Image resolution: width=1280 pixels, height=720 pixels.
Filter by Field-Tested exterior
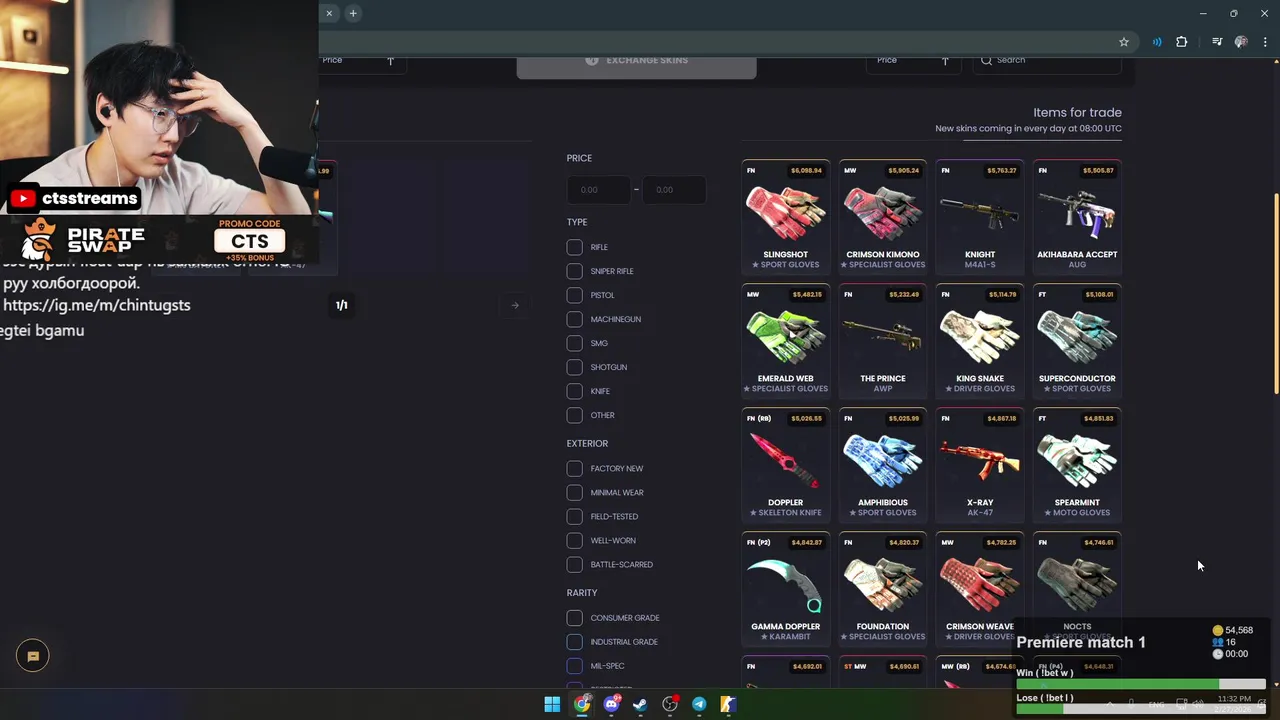574,516
